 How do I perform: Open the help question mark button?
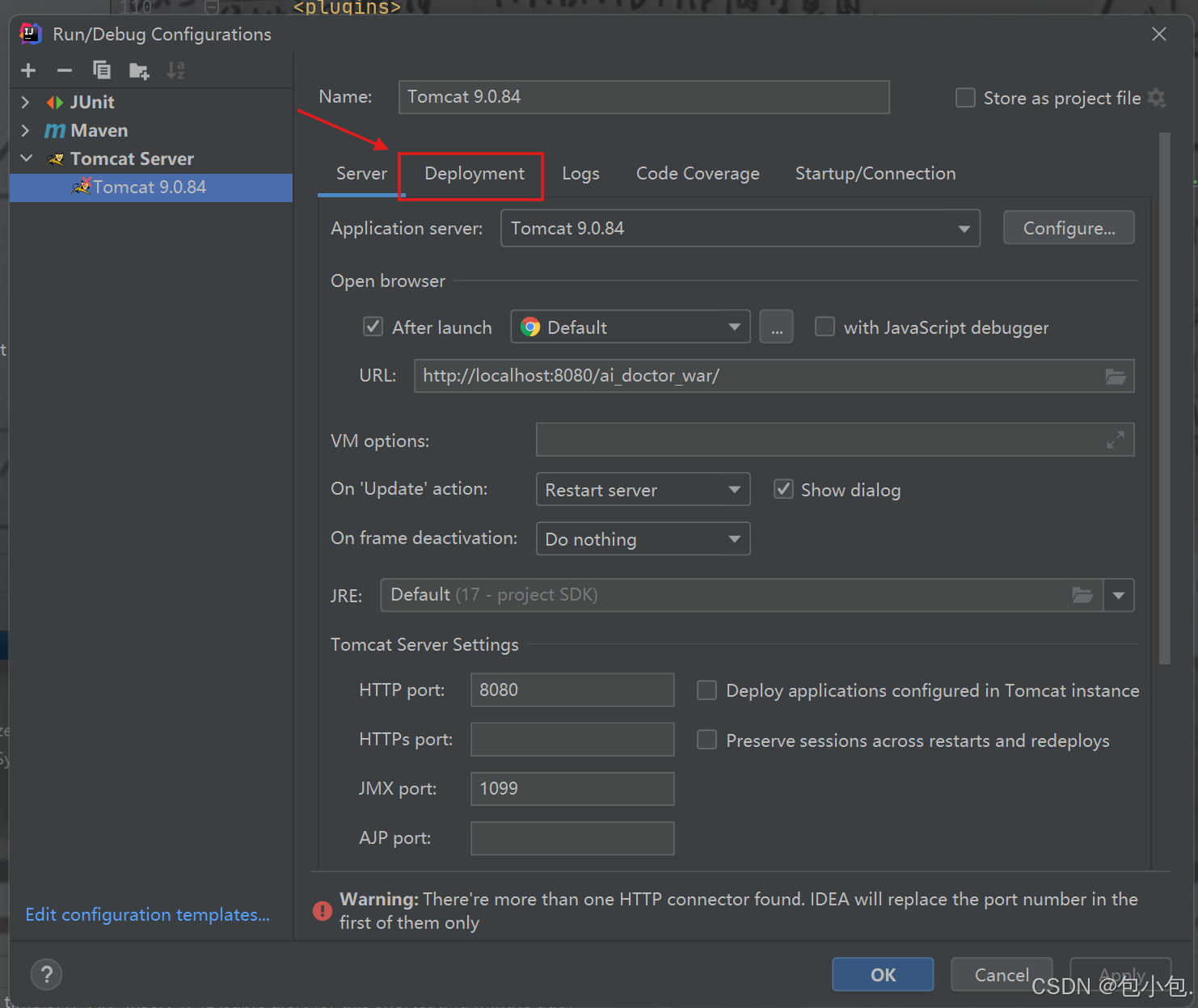point(46,974)
